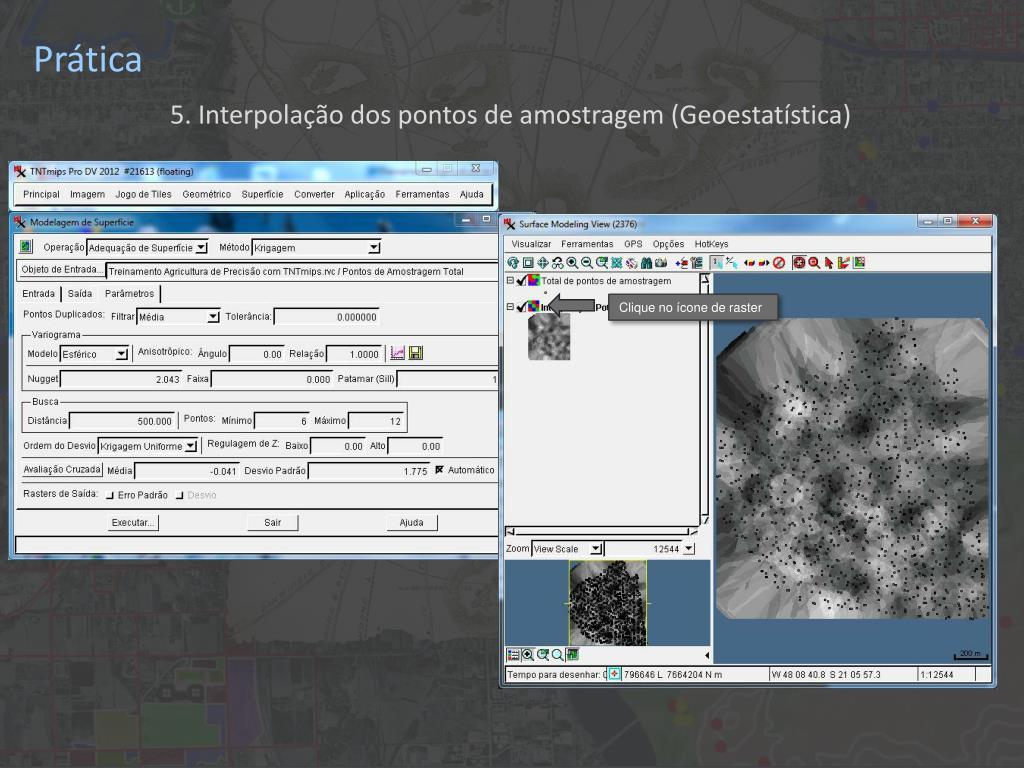Open the Zoom View Scale dropdown
This screenshot has height=768, width=1024.
pos(567,549)
